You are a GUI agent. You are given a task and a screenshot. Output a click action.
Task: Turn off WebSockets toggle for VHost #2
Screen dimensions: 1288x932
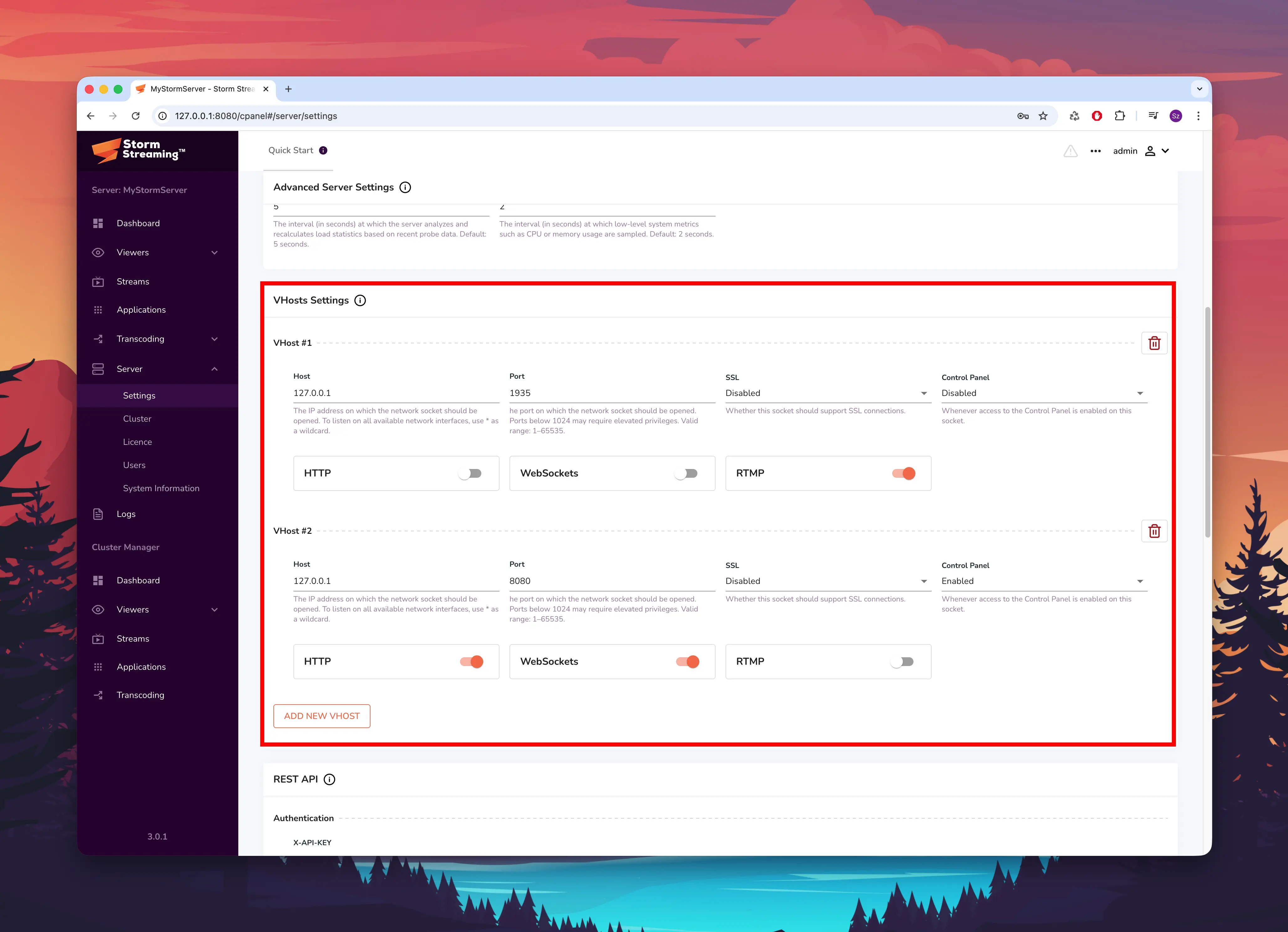click(x=687, y=662)
